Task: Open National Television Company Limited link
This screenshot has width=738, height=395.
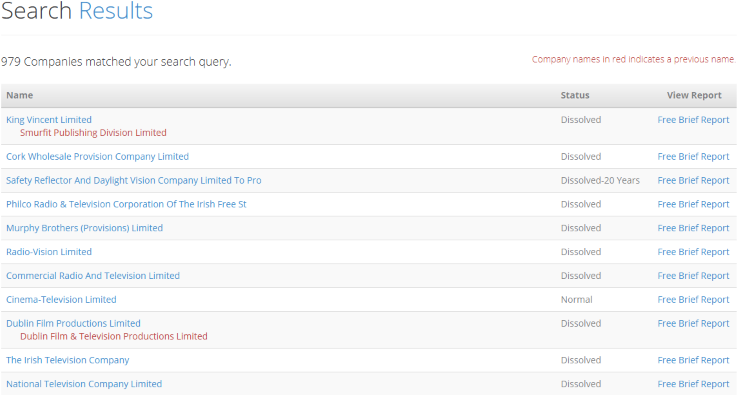Action: (84, 384)
